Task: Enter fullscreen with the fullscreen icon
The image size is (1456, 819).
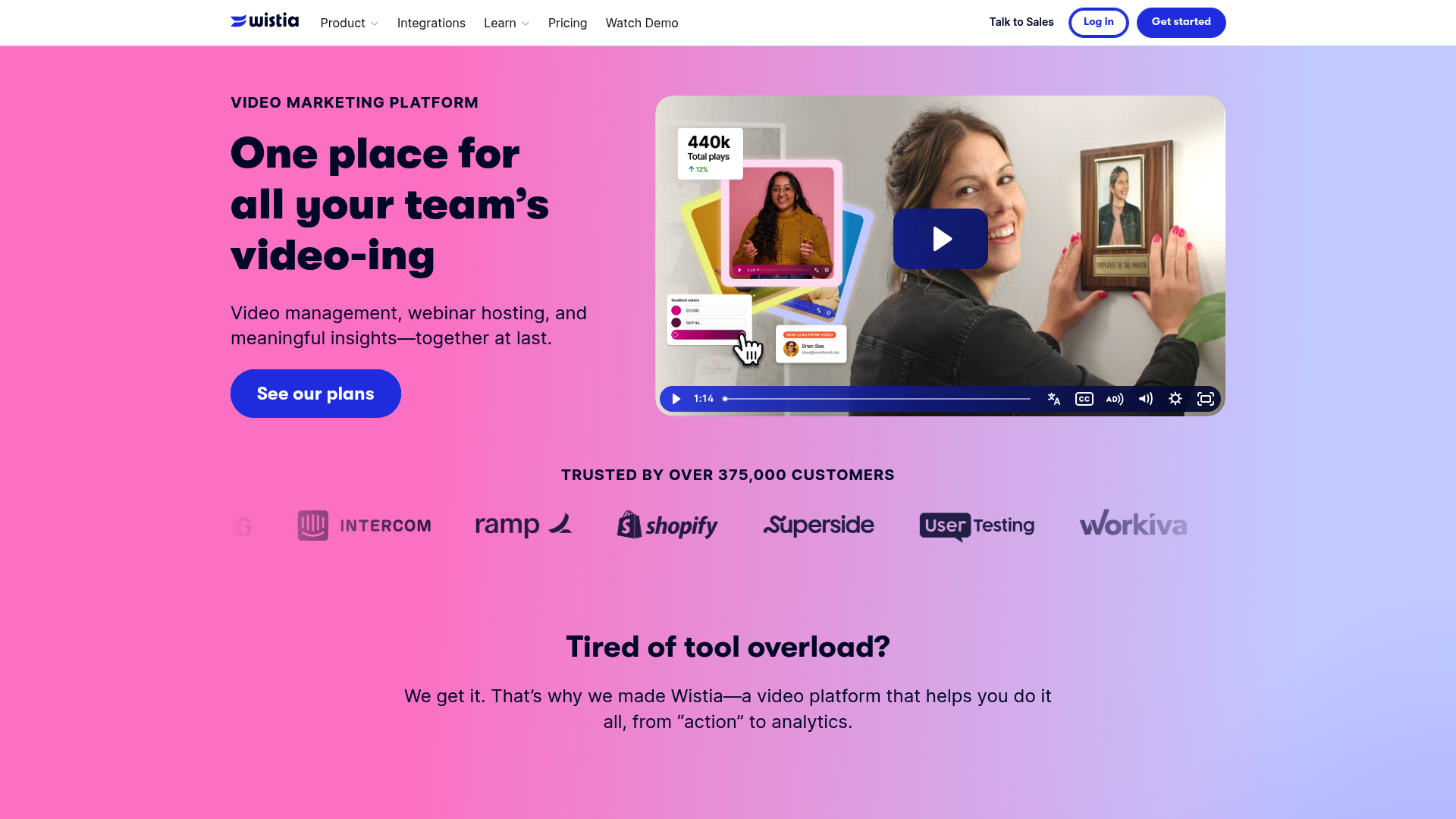Action: (x=1206, y=399)
